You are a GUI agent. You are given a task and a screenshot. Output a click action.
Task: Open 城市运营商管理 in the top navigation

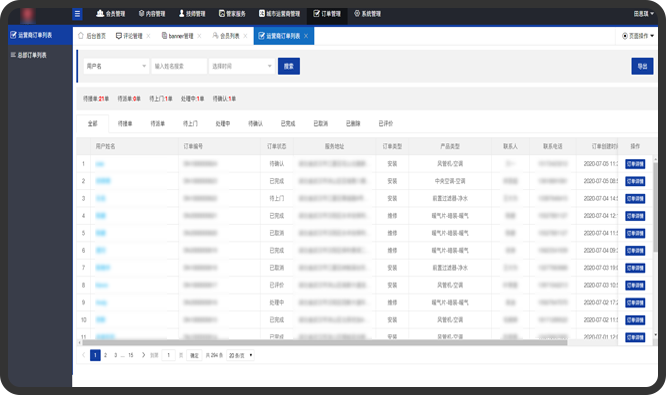[x=279, y=14]
